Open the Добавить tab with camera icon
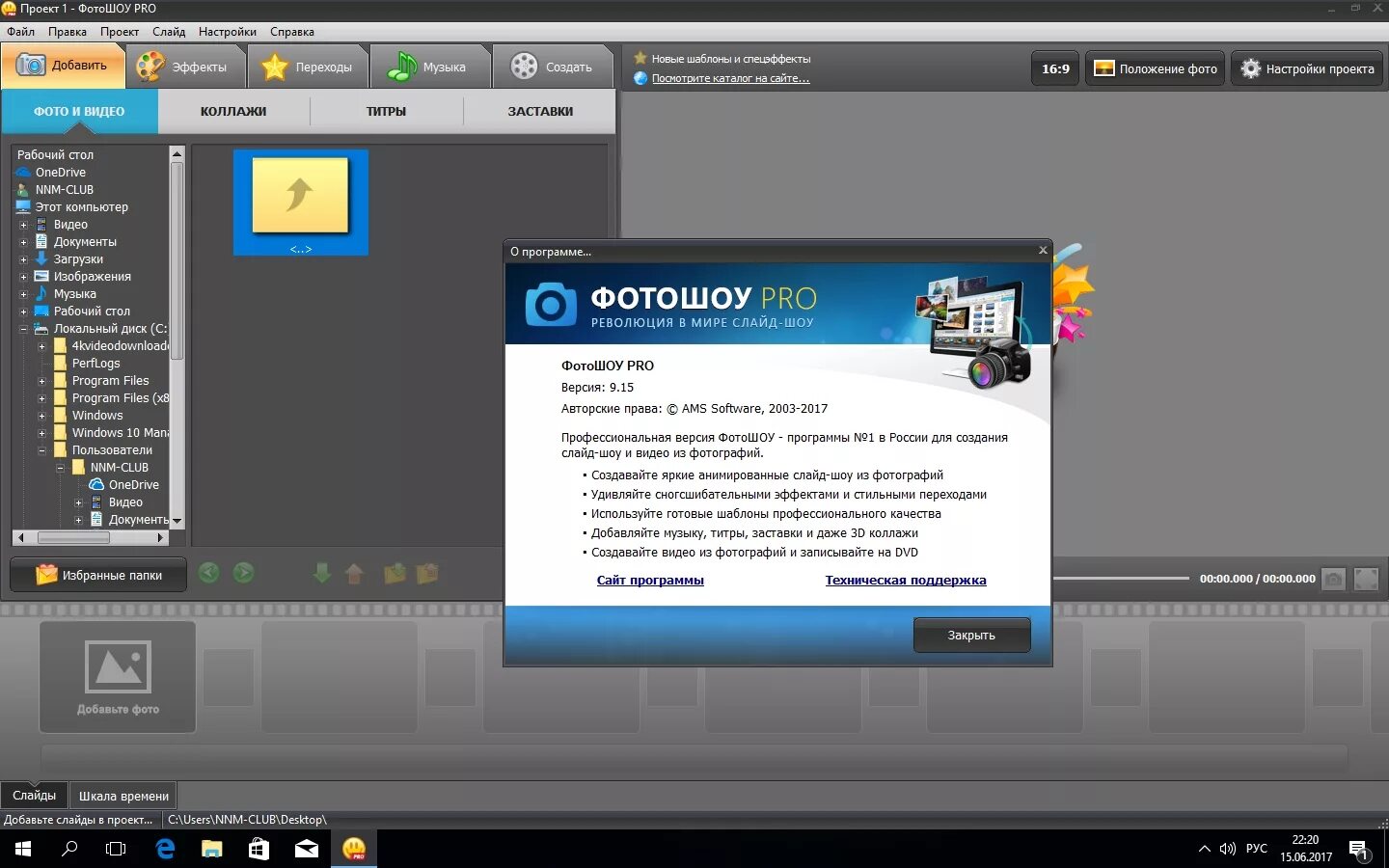Screen dimensions: 1389x868 click(x=64, y=66)
